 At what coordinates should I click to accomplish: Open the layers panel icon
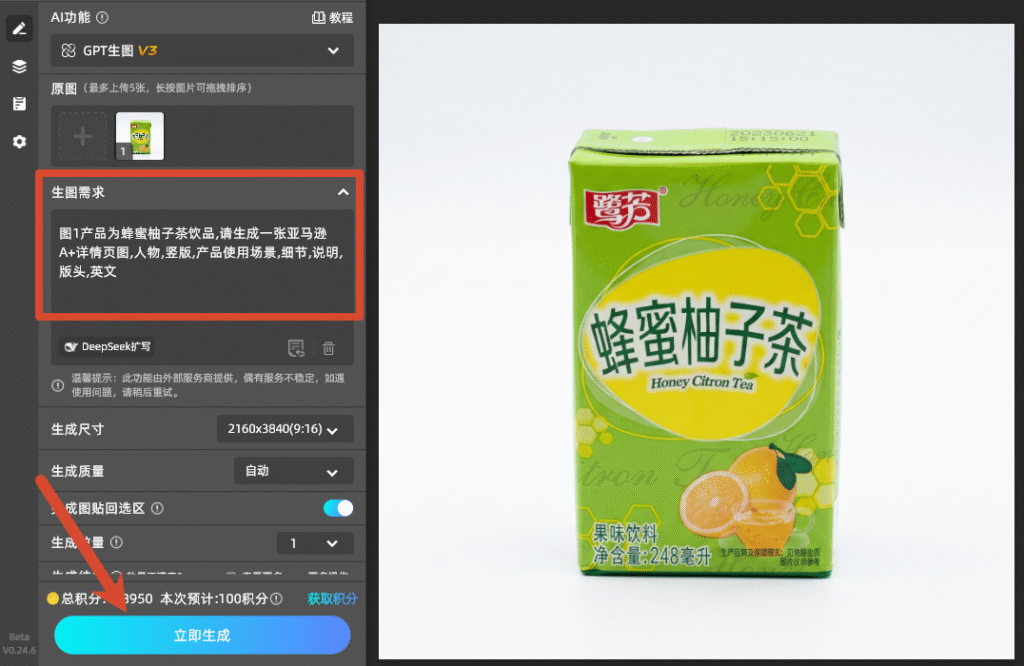point(19,66)
